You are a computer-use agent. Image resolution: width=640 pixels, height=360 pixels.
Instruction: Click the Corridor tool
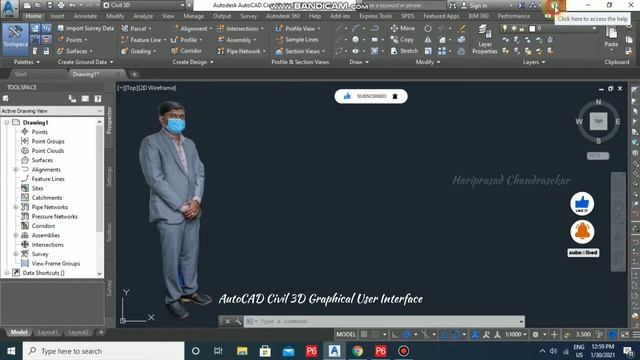(187, 51)
